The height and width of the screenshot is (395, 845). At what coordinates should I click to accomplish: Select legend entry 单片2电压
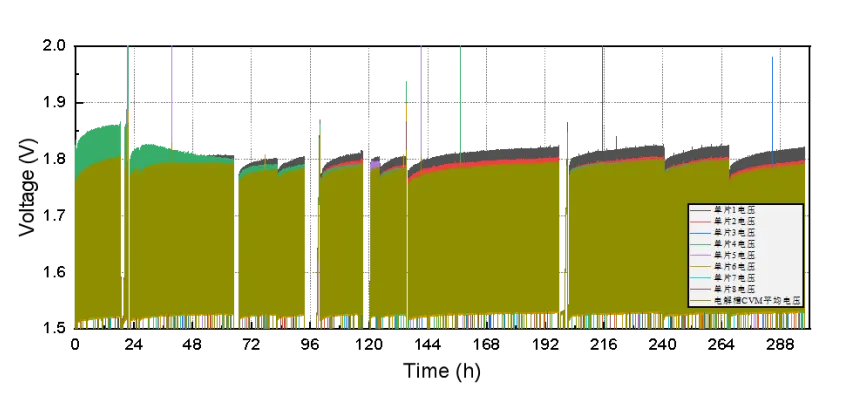pos(723,221)
